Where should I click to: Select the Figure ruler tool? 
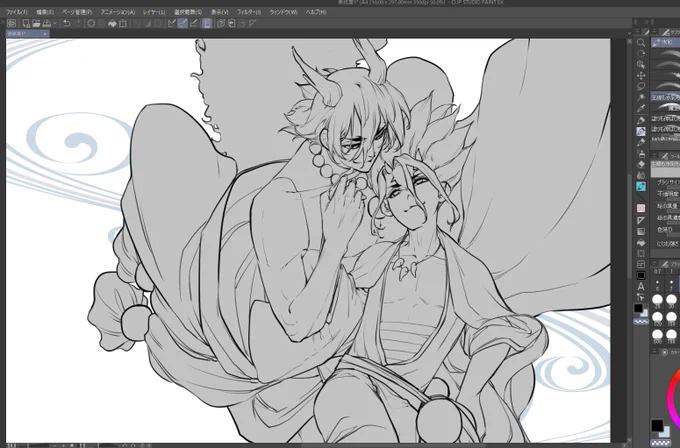tap(641, 220)
